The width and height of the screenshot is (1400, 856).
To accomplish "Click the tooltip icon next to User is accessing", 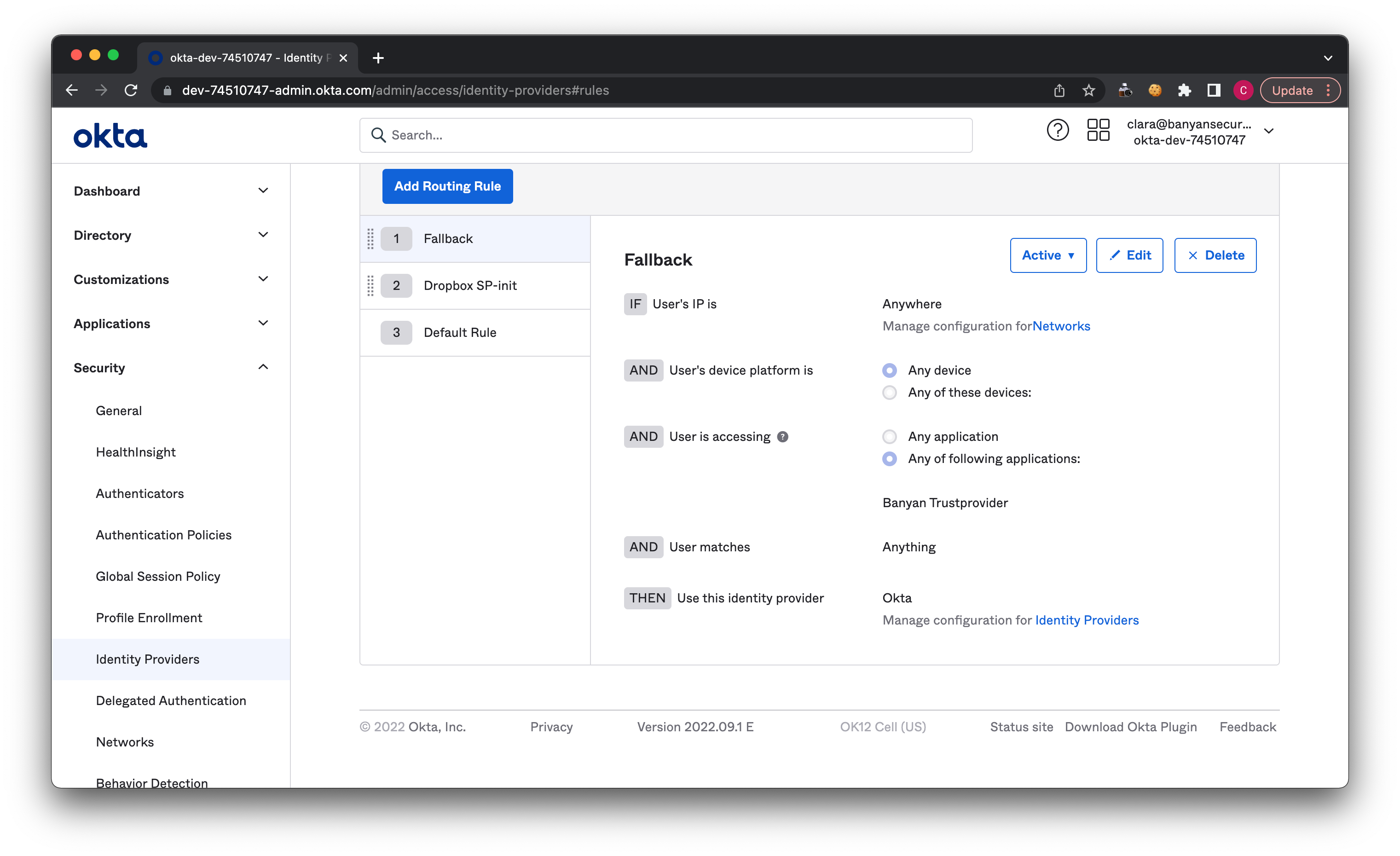I will 782,437.
